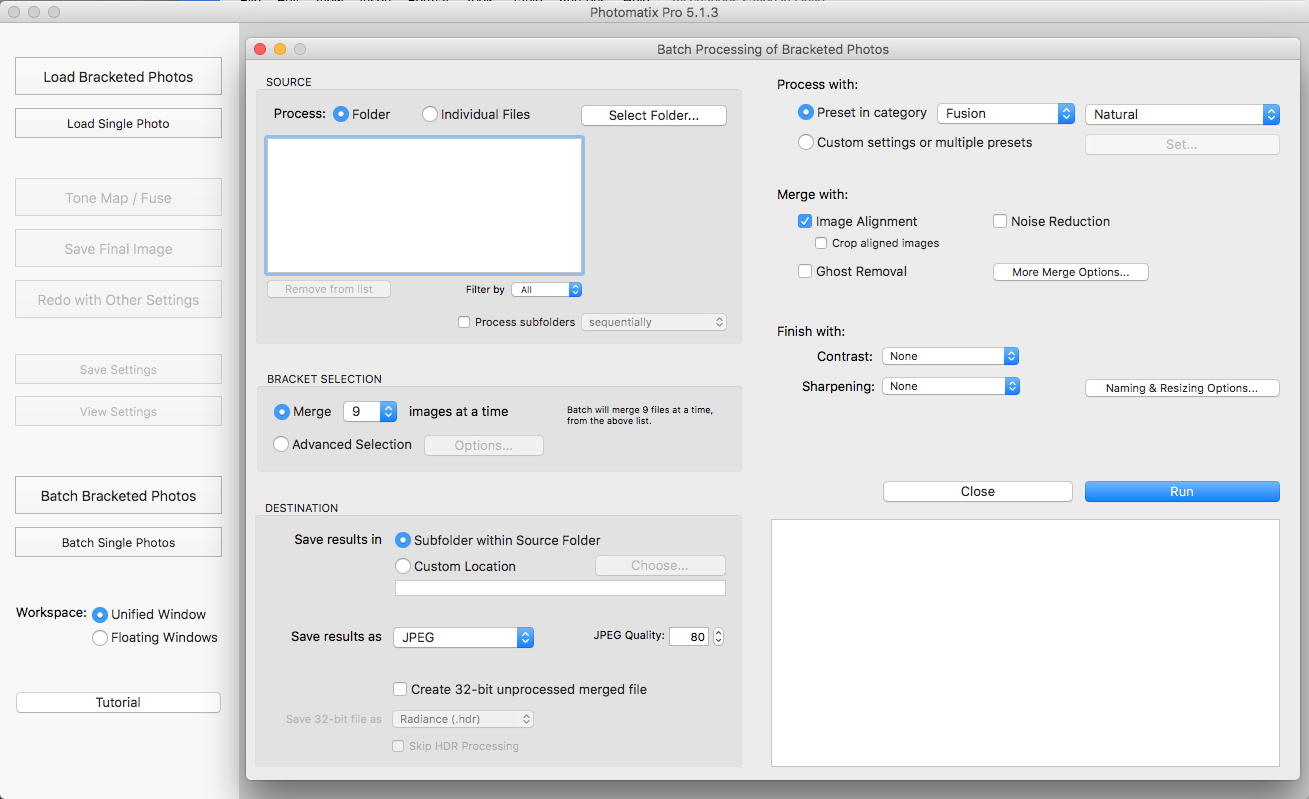Screen dimensions: 1309x799
Task: Open the Sharpening dropdown
Action: click(950, 386)
